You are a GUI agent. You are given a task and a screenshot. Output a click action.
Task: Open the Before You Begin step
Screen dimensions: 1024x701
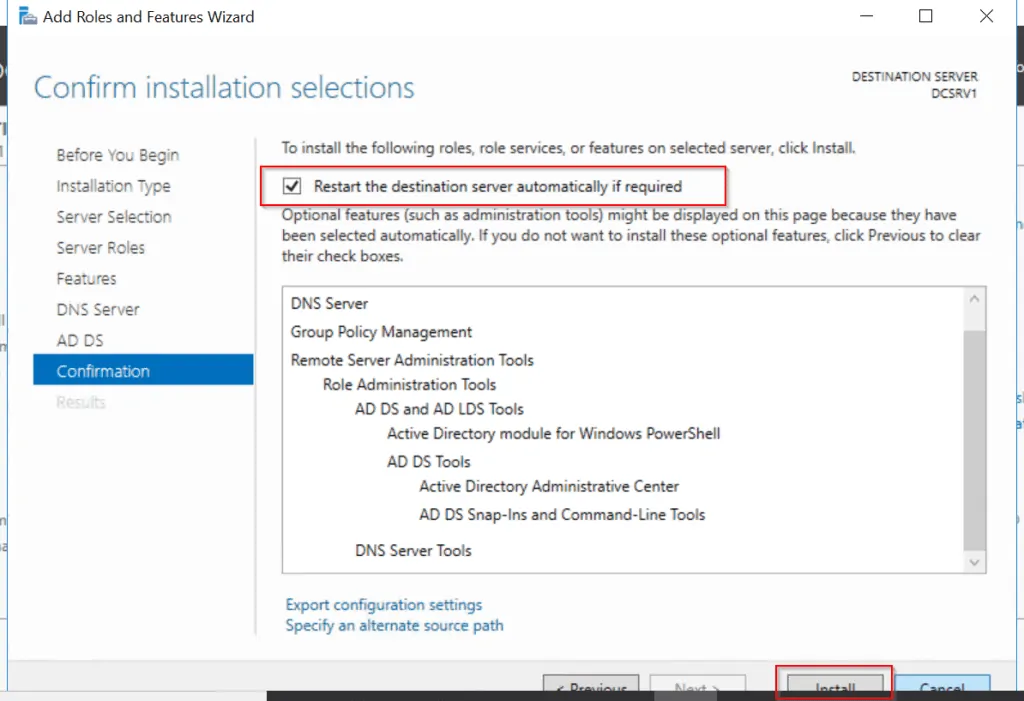(118, 155)
